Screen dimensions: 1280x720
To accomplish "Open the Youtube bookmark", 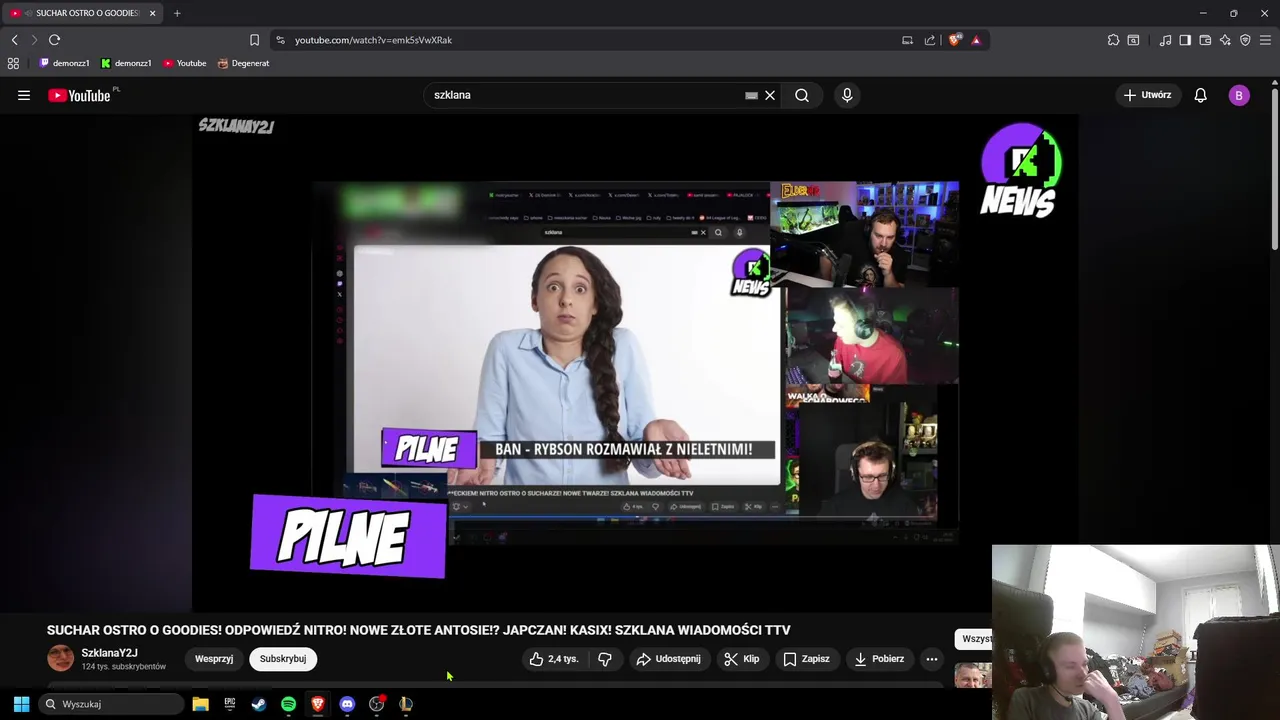I will (x=185, y=63).
